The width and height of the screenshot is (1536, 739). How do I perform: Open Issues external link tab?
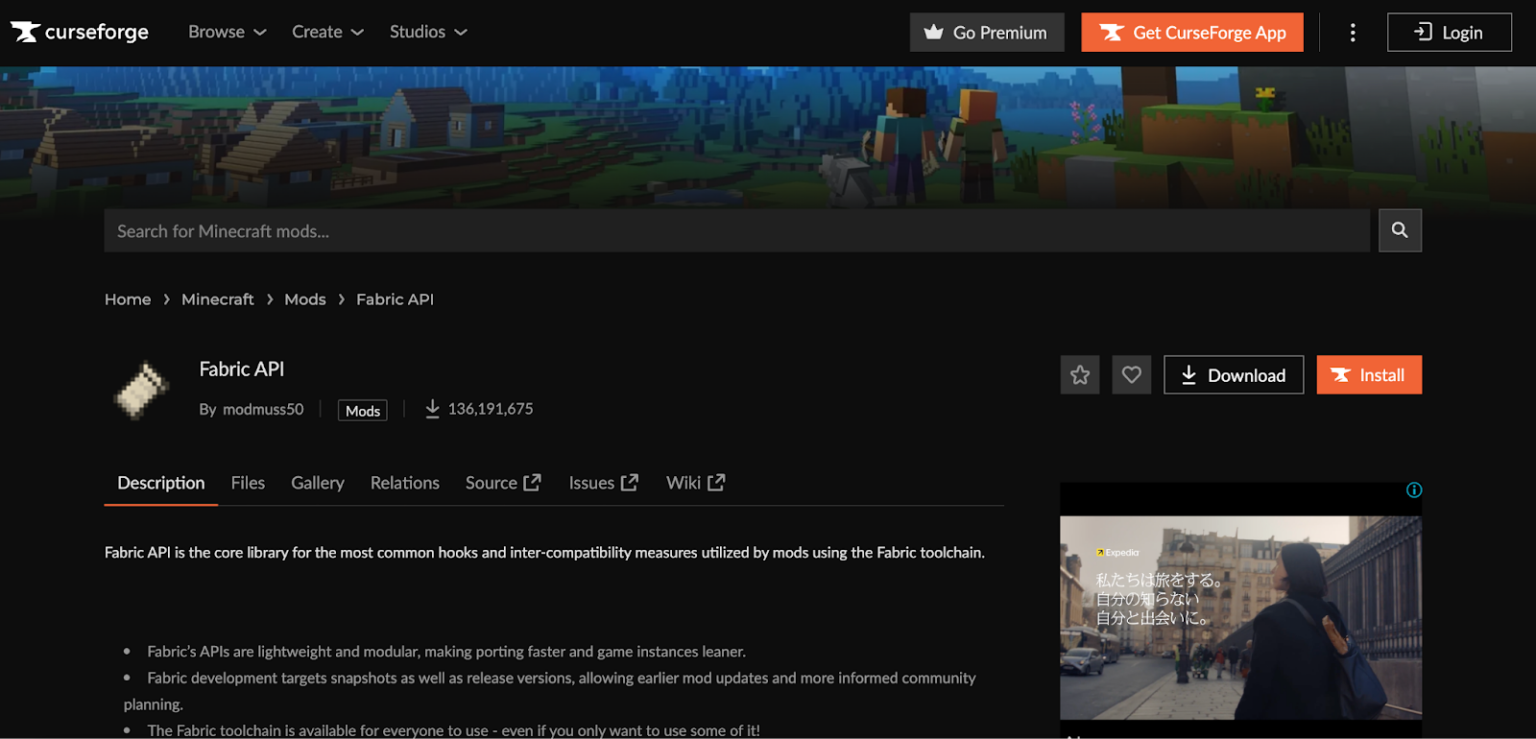[602, 483]
